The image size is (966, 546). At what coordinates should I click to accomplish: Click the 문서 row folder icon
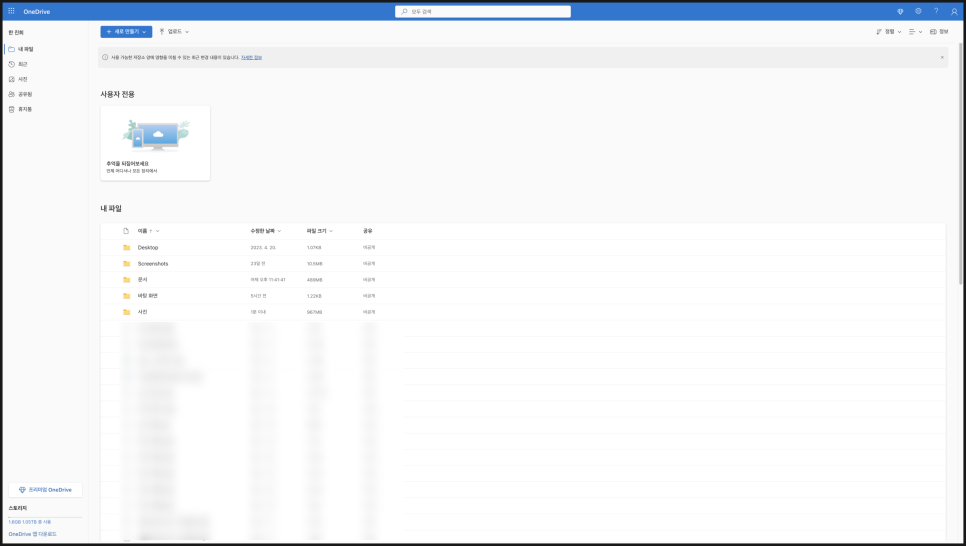point(126,280)
